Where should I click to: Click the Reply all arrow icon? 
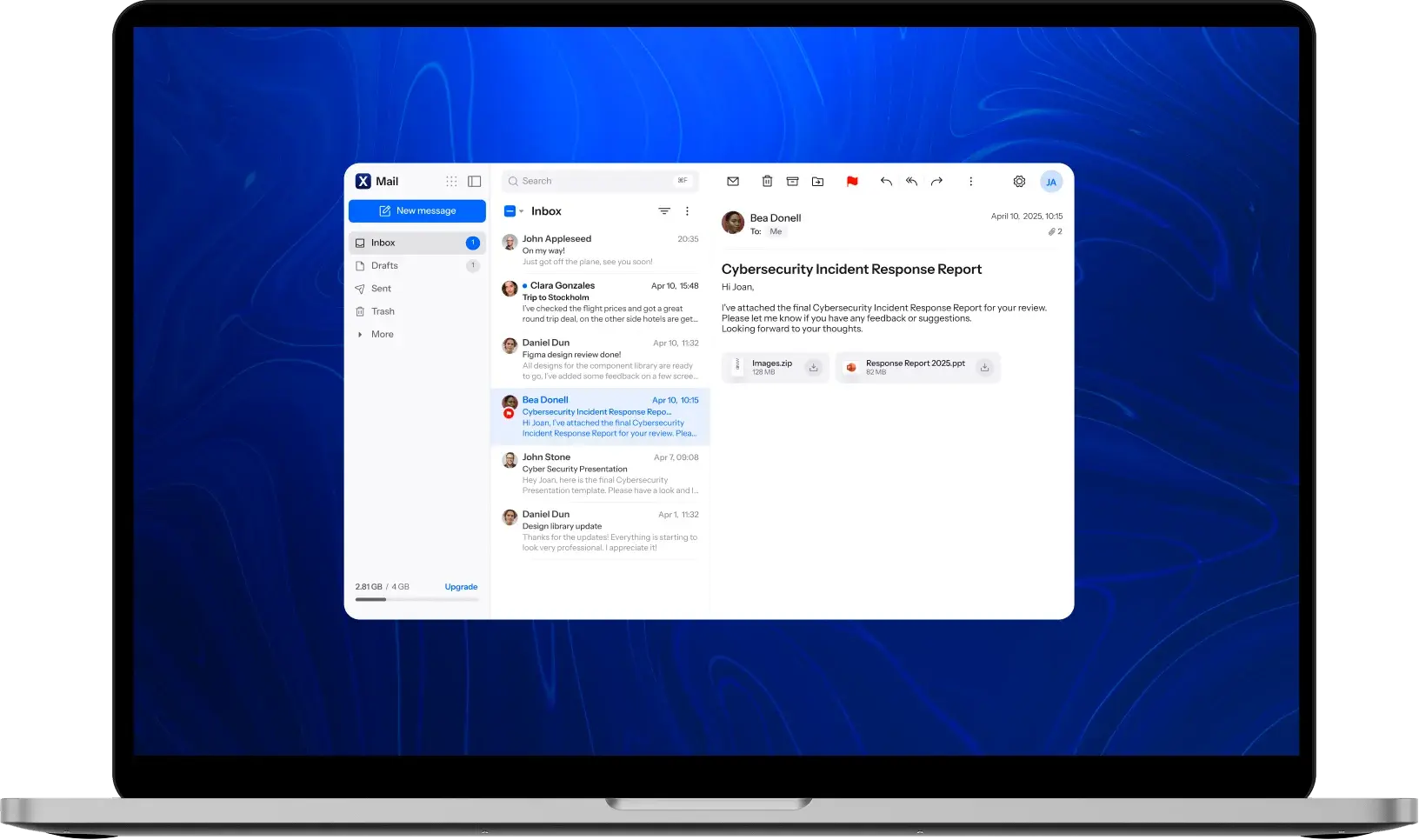point(911,181)
